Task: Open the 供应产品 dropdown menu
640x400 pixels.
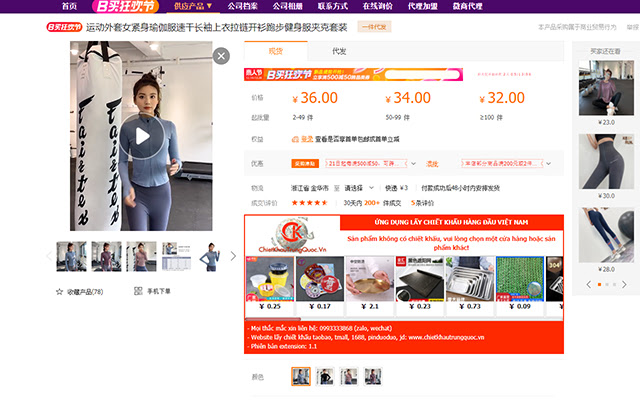Action: coord(193,6)
